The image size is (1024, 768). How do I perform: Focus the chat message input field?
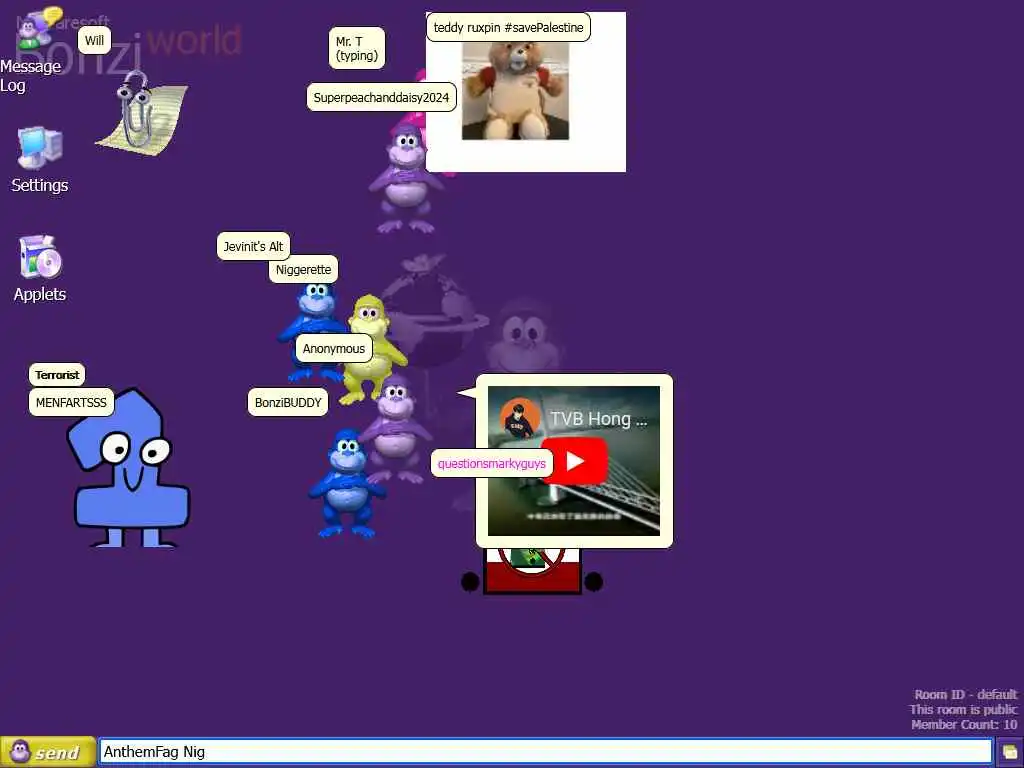click(546, 752)
